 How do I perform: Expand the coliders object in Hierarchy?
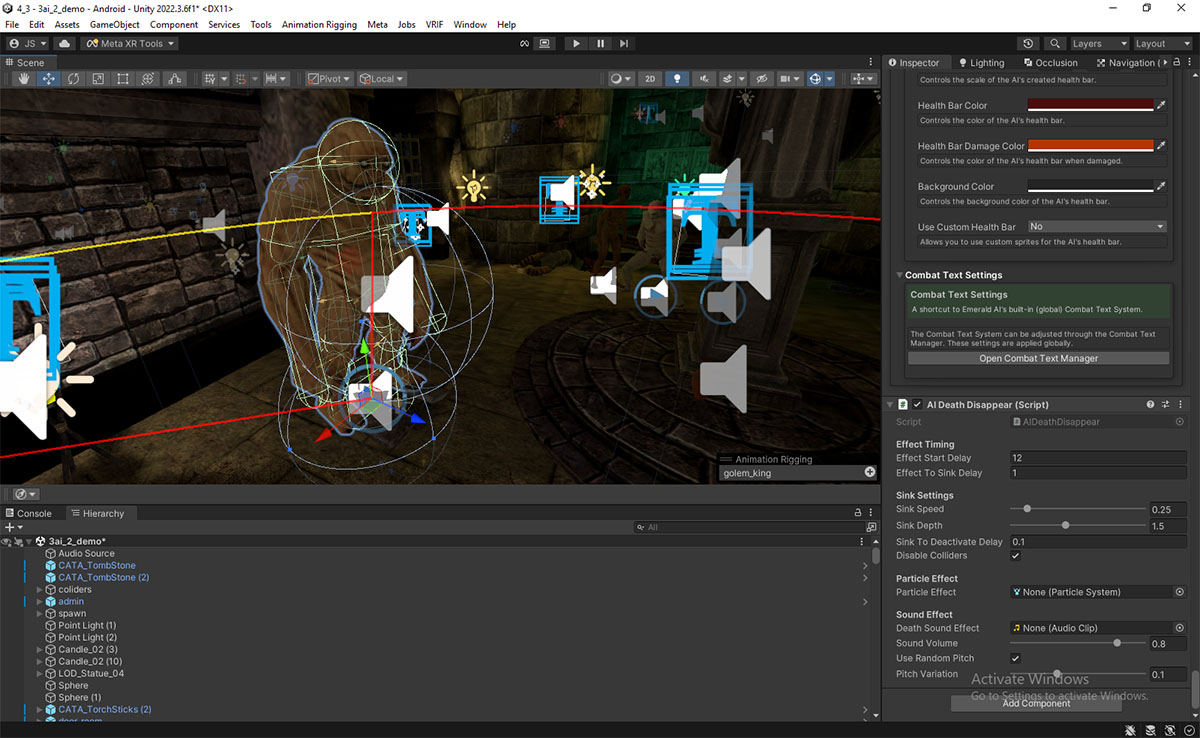[x=39, y=590]
